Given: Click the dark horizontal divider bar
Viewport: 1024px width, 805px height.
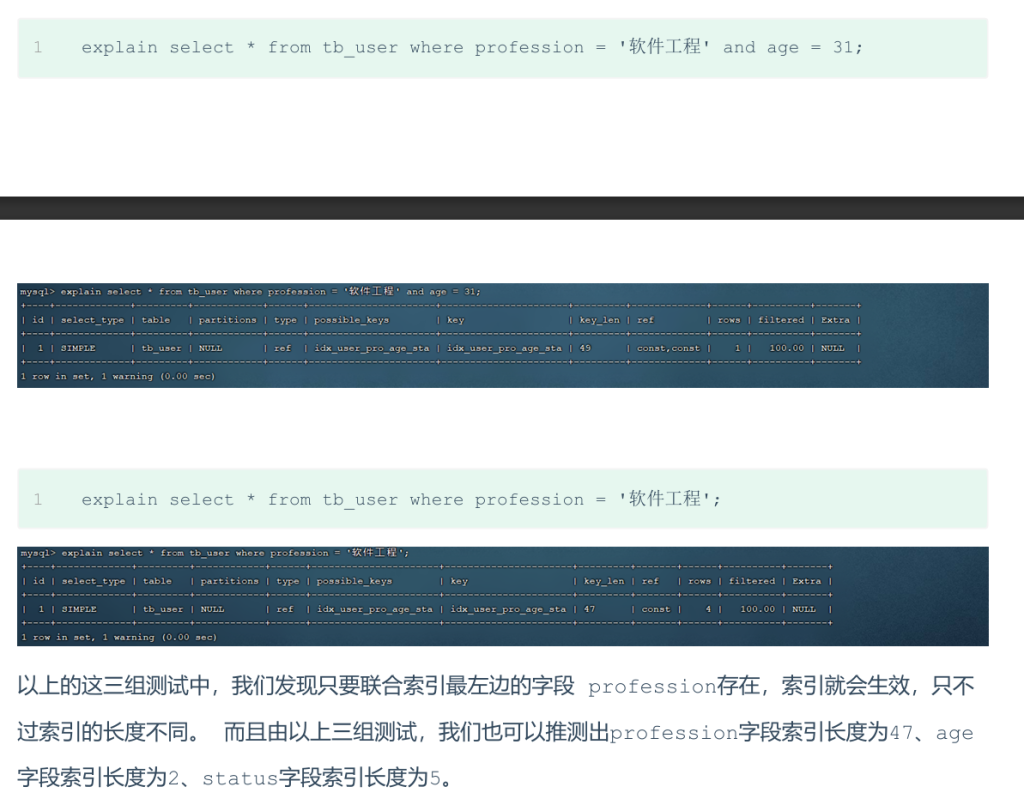Looking at the screenshot, I should tap(512, 208).
